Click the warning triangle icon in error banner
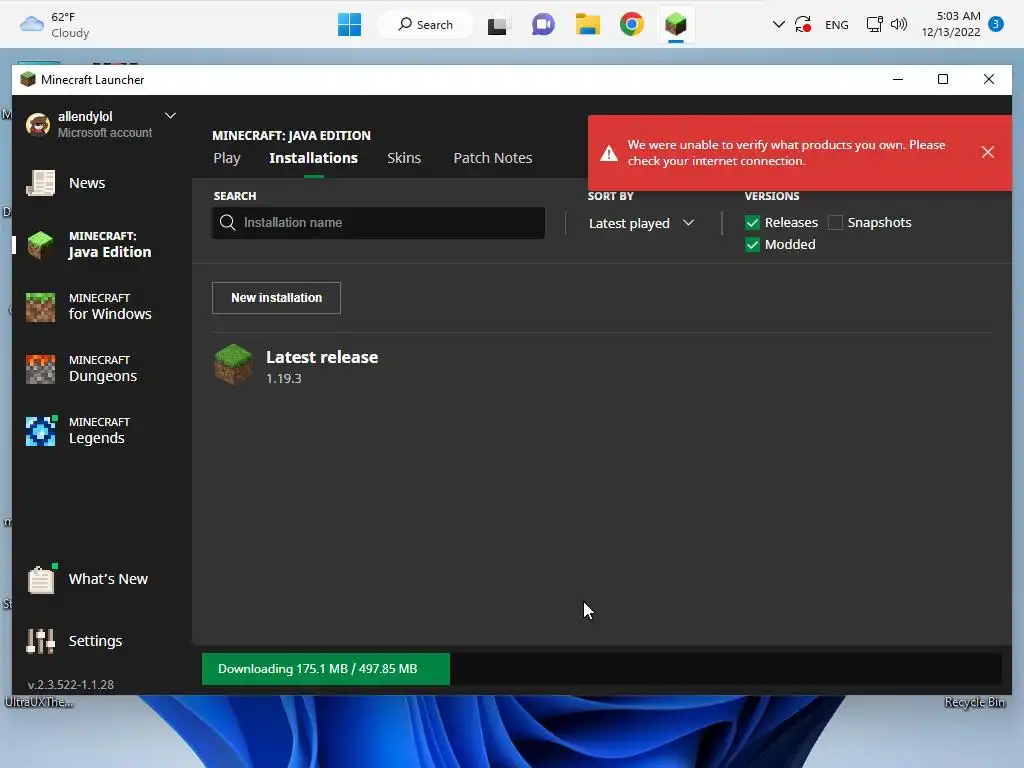Viewport: 1024px width, 768px height. tap(609, 153)
